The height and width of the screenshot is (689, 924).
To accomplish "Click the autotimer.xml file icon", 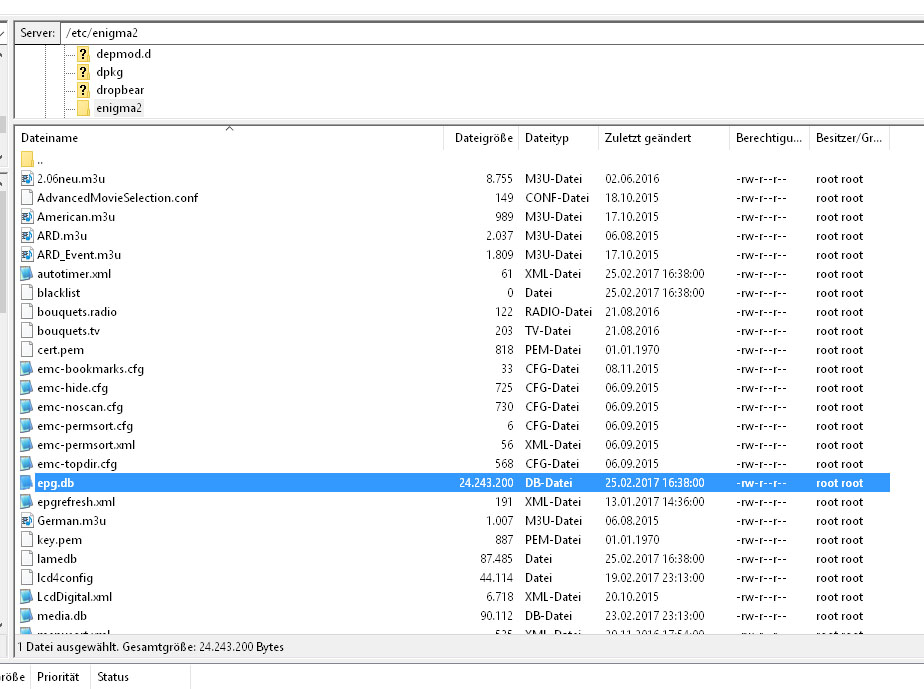I will [x=27, y=274].
